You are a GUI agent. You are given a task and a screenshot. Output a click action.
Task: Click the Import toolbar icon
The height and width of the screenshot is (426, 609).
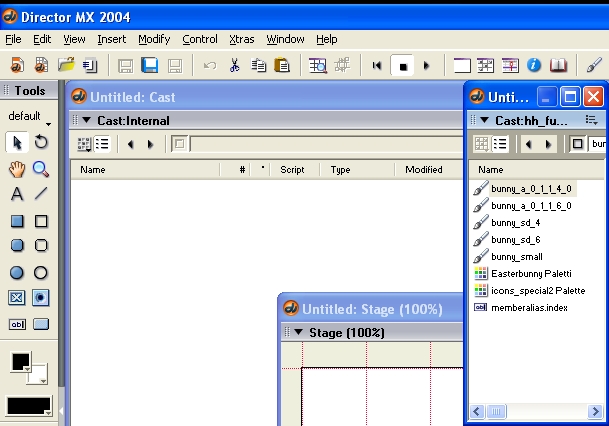(90, 65)
